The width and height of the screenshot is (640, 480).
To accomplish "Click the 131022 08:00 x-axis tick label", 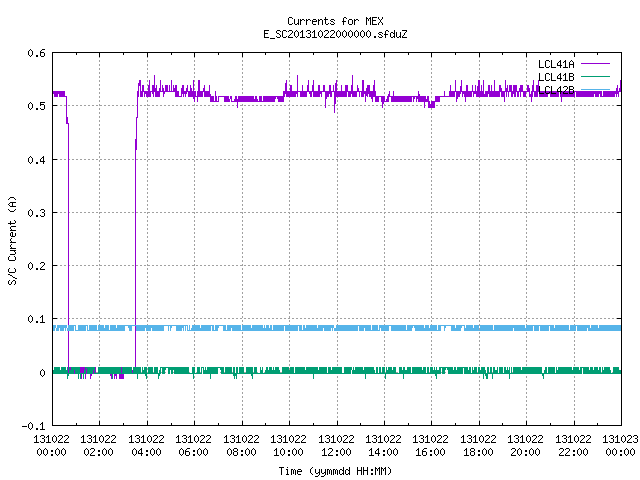I will click(241, 446).
